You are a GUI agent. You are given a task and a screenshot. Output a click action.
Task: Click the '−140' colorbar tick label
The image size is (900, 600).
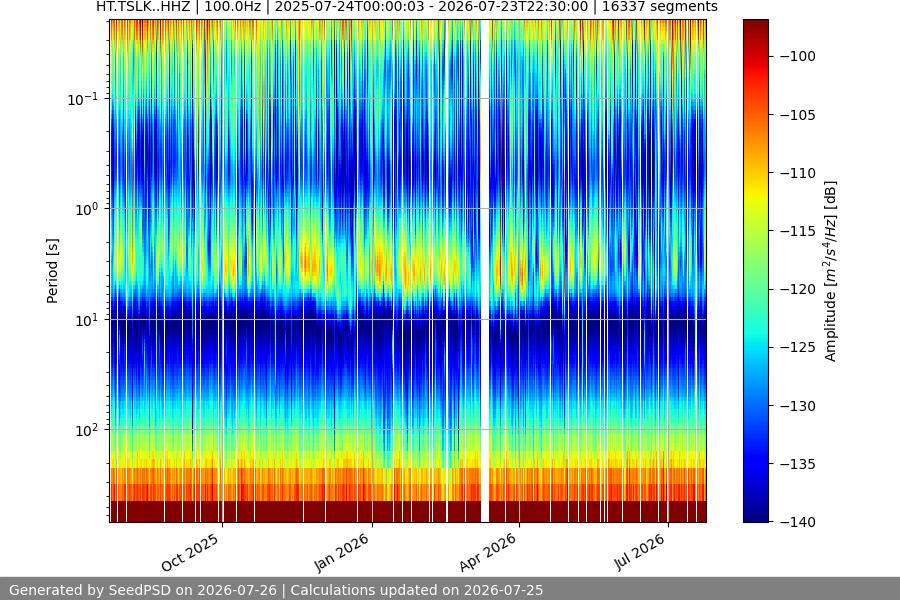coord(797,522)
